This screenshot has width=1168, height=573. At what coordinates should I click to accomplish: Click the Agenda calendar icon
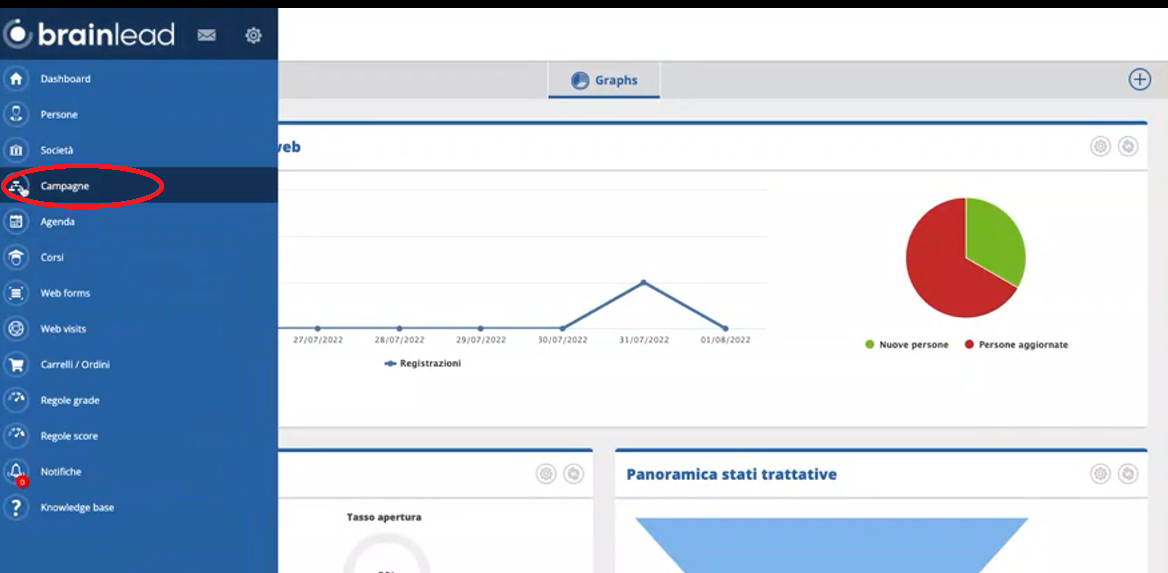point(16,221)
